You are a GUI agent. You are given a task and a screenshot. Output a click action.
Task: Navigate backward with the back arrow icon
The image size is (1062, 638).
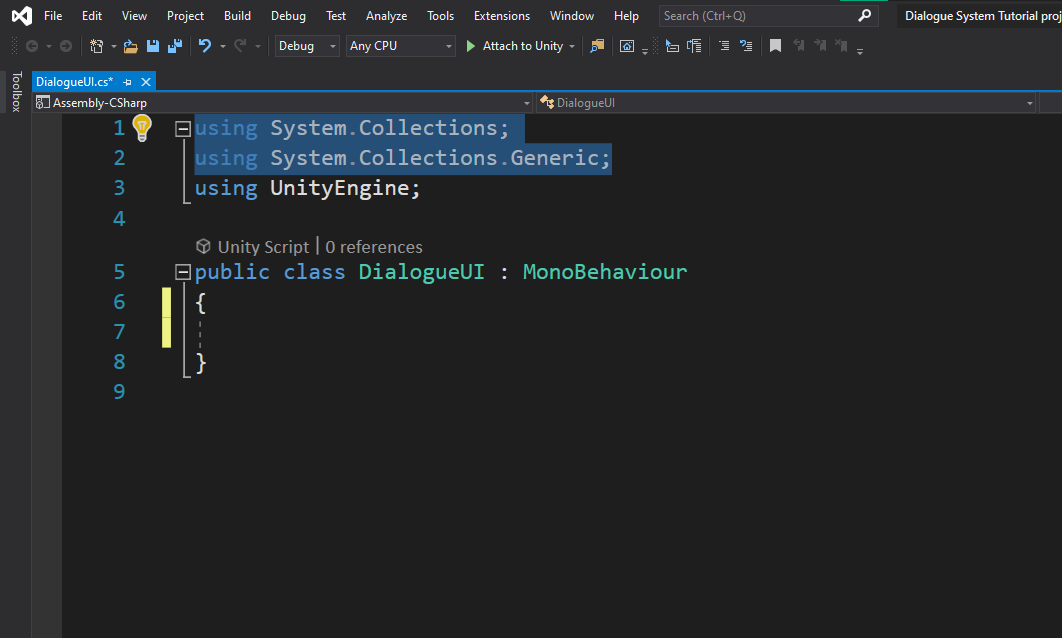33,45
